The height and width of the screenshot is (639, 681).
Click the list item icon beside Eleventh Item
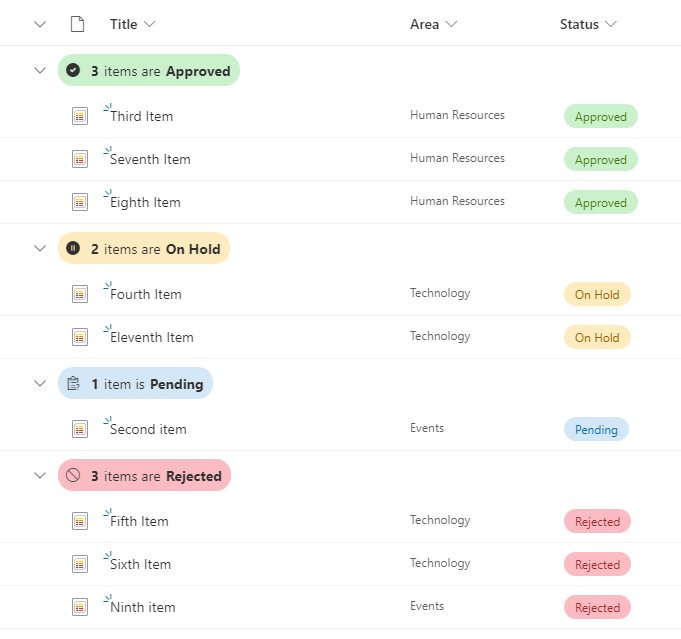80,337
